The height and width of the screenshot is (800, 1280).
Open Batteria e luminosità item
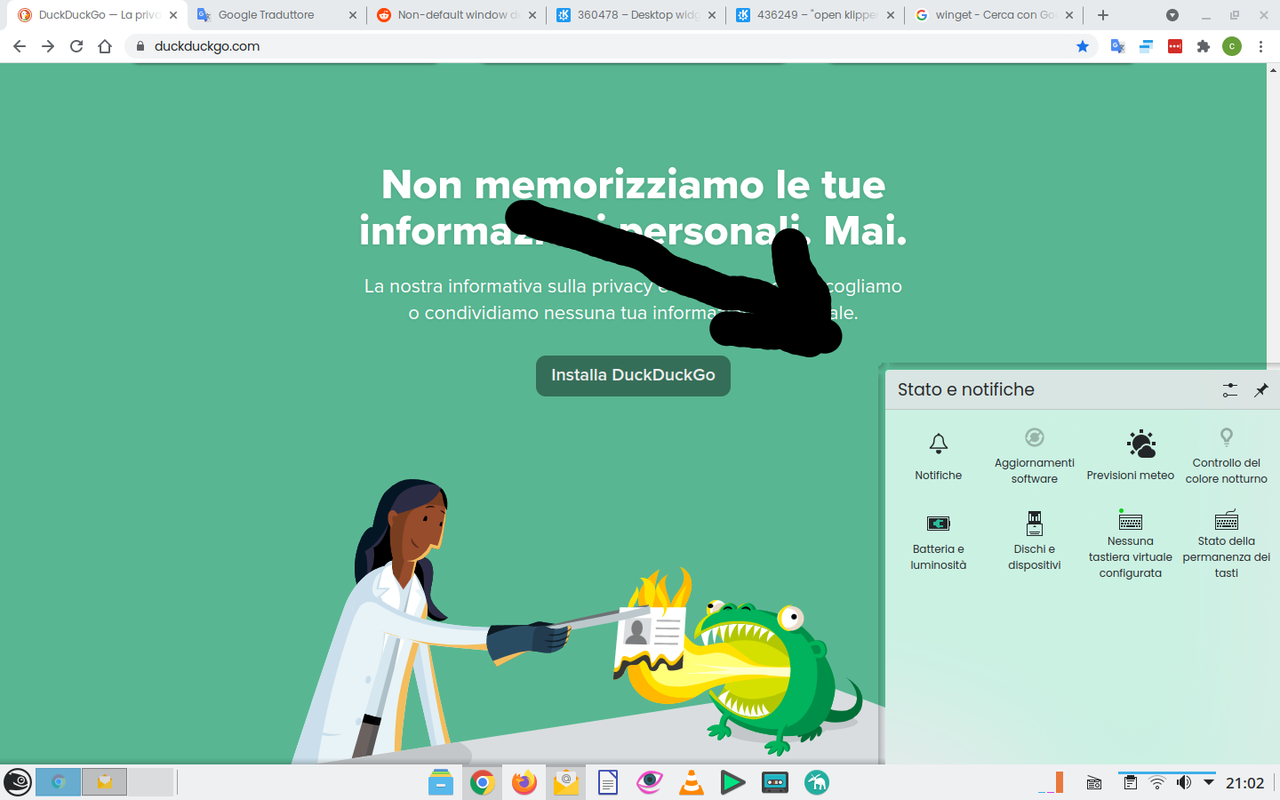tap(938, 541)
